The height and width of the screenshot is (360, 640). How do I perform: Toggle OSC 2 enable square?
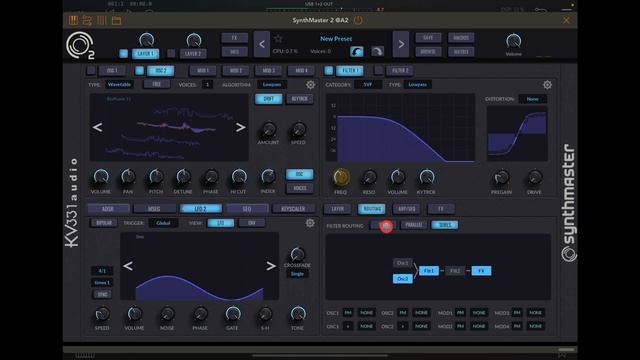pos(140,70)
